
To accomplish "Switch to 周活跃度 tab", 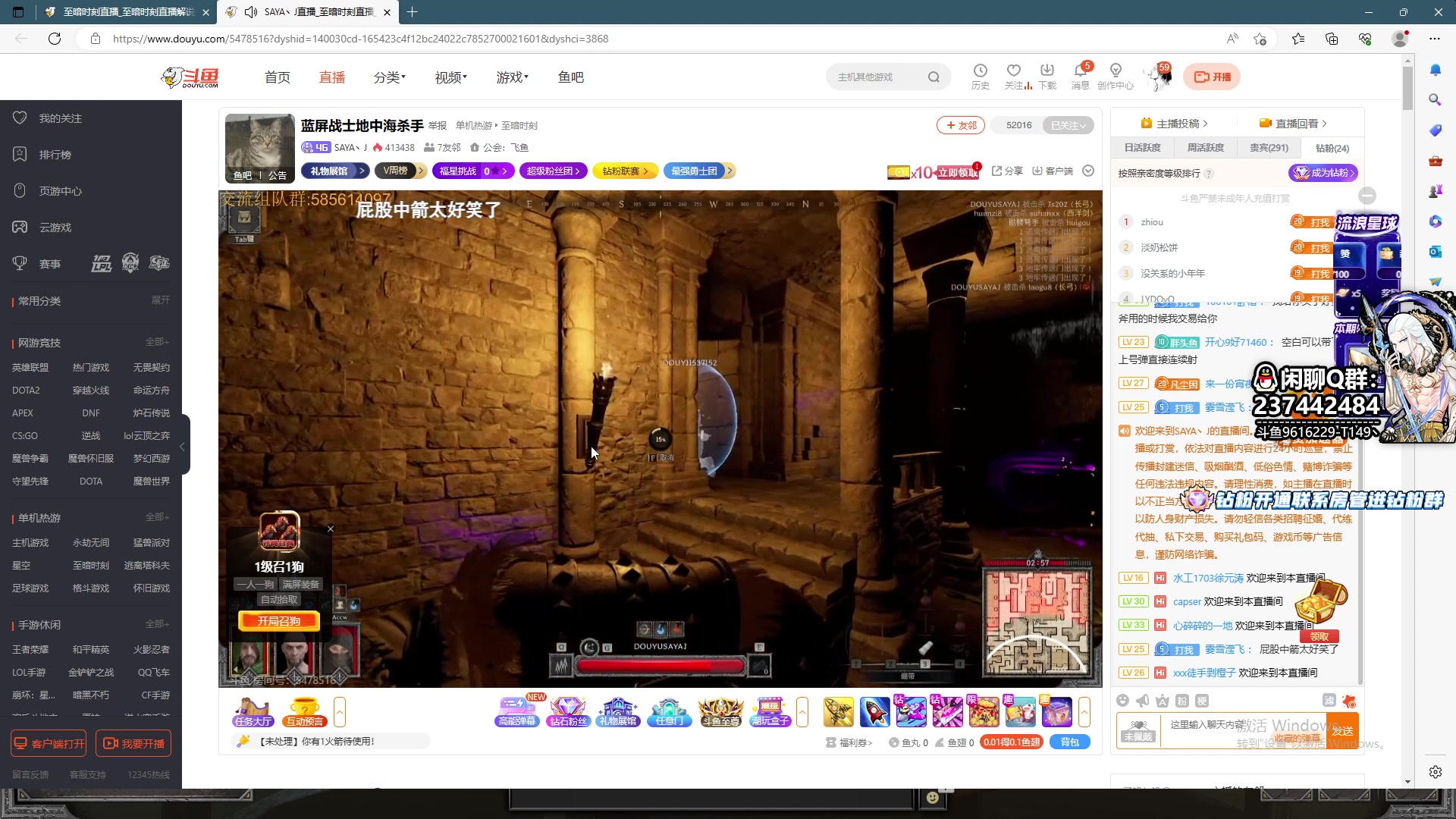I will pos(1206,148).
